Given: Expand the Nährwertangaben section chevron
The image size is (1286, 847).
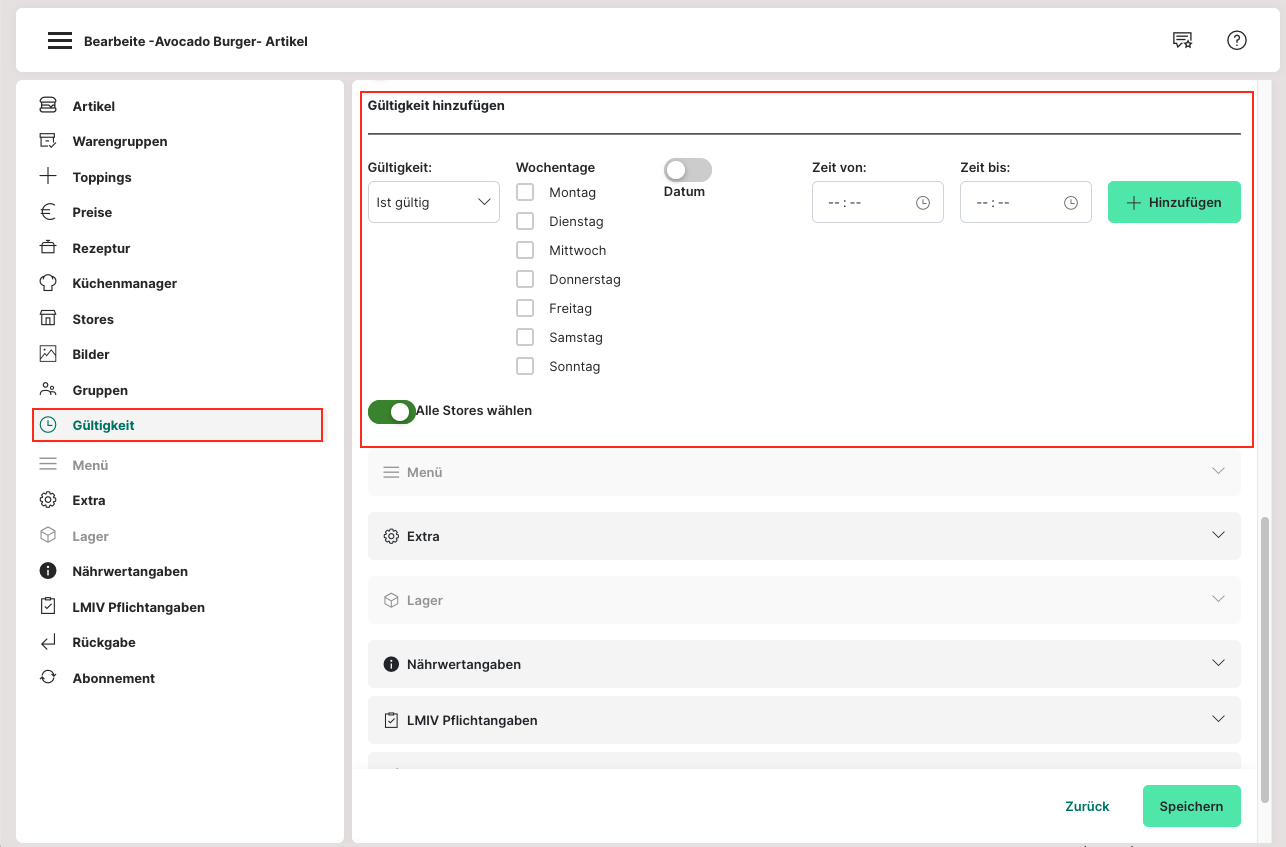Looking at the screenshot, I should pyautogui.click(x=1218, y=663).
